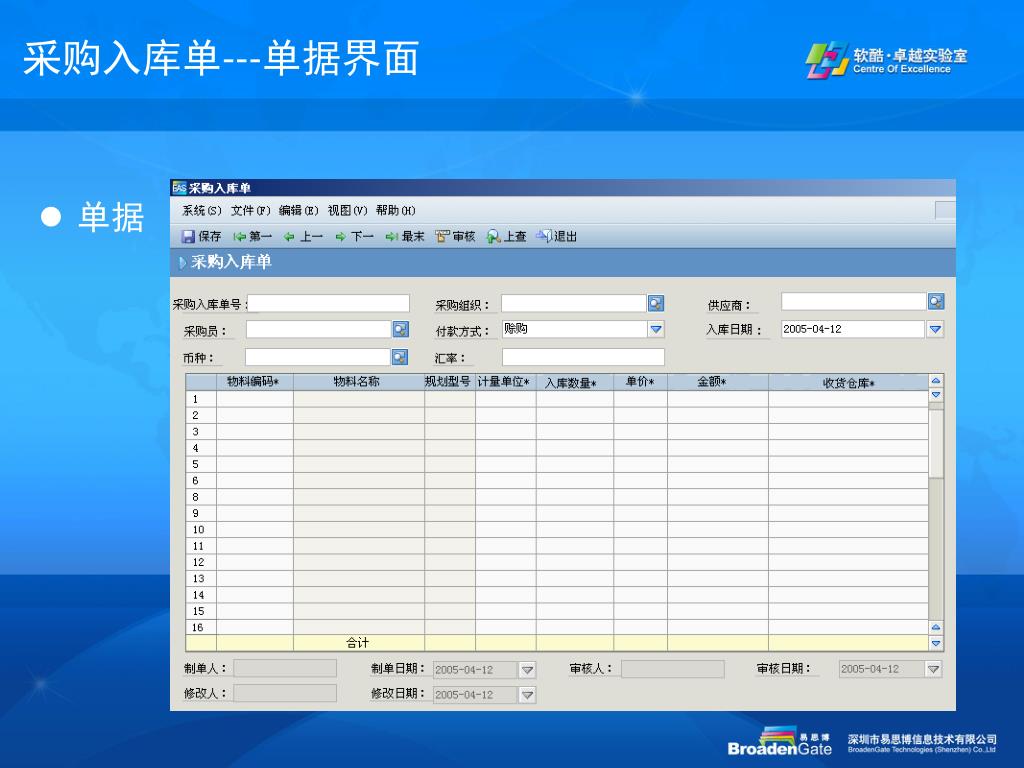Click the 供应商 input field
This screenshot has height=768, width=1024.
854,302
